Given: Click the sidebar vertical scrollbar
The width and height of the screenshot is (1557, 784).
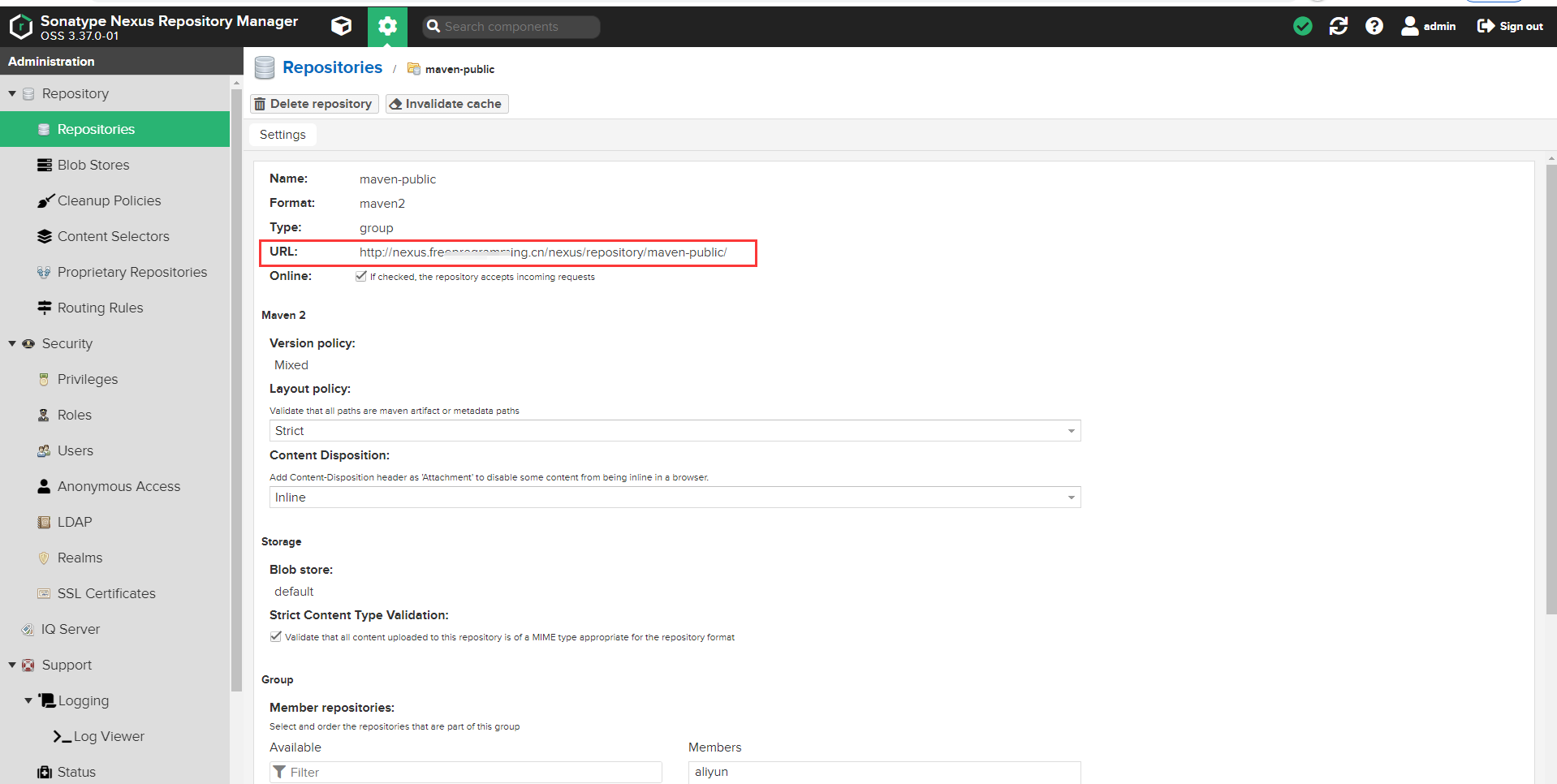Looking at the screenshot, I should click(236, 390).
